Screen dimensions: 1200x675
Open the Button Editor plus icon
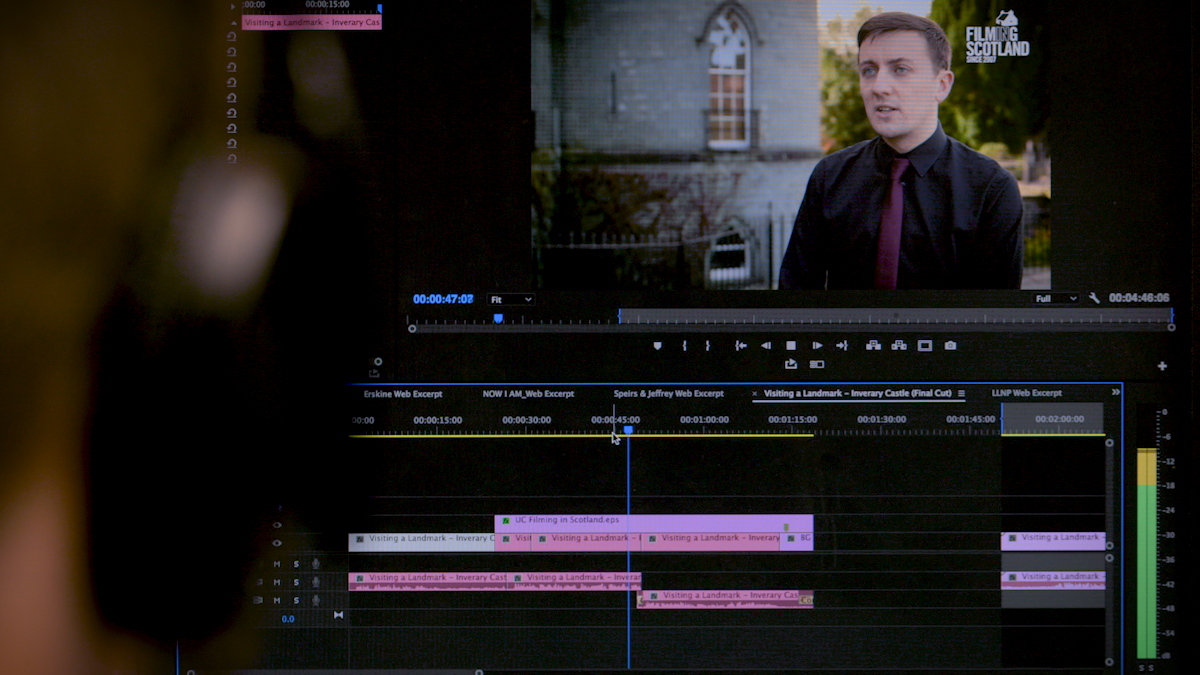[x=1162, y=366]
